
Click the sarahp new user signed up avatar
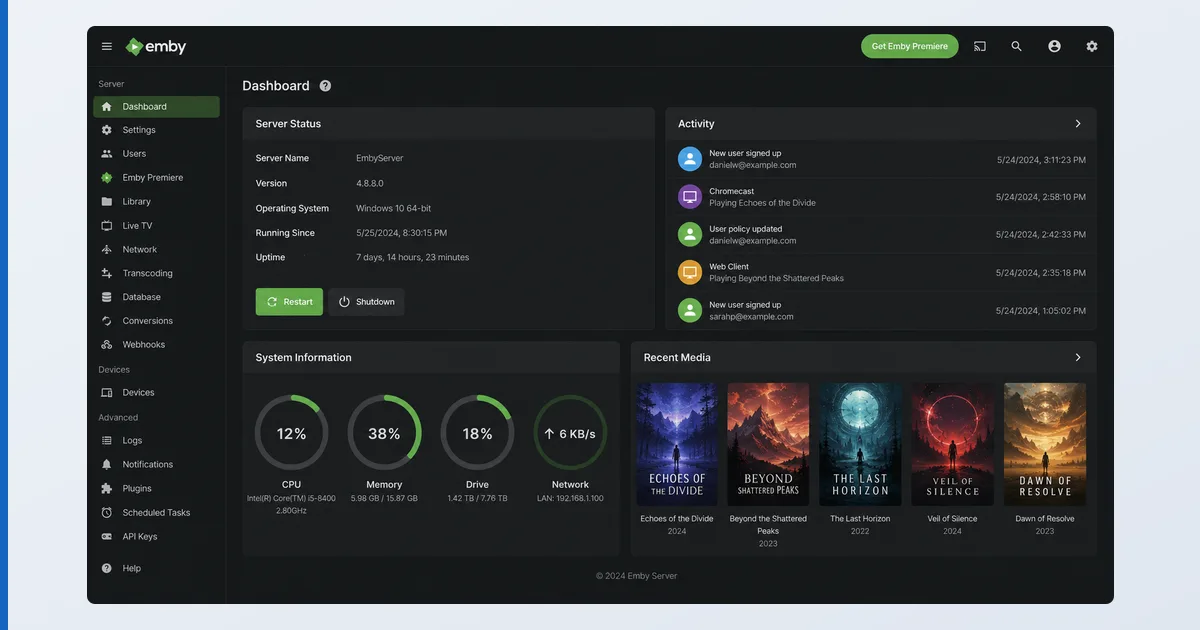click(690, 310)
